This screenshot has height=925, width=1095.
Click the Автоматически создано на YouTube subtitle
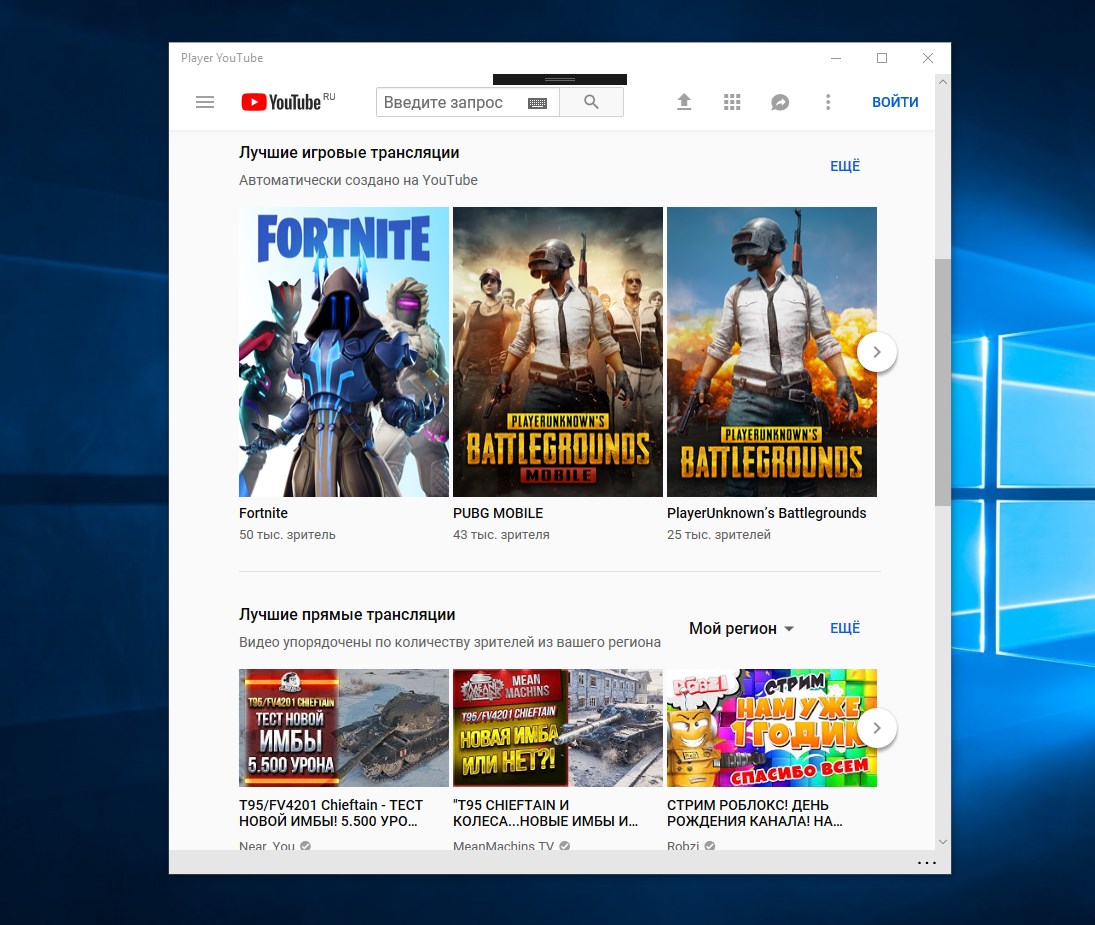pyautogui.click(x=358, y=180)
